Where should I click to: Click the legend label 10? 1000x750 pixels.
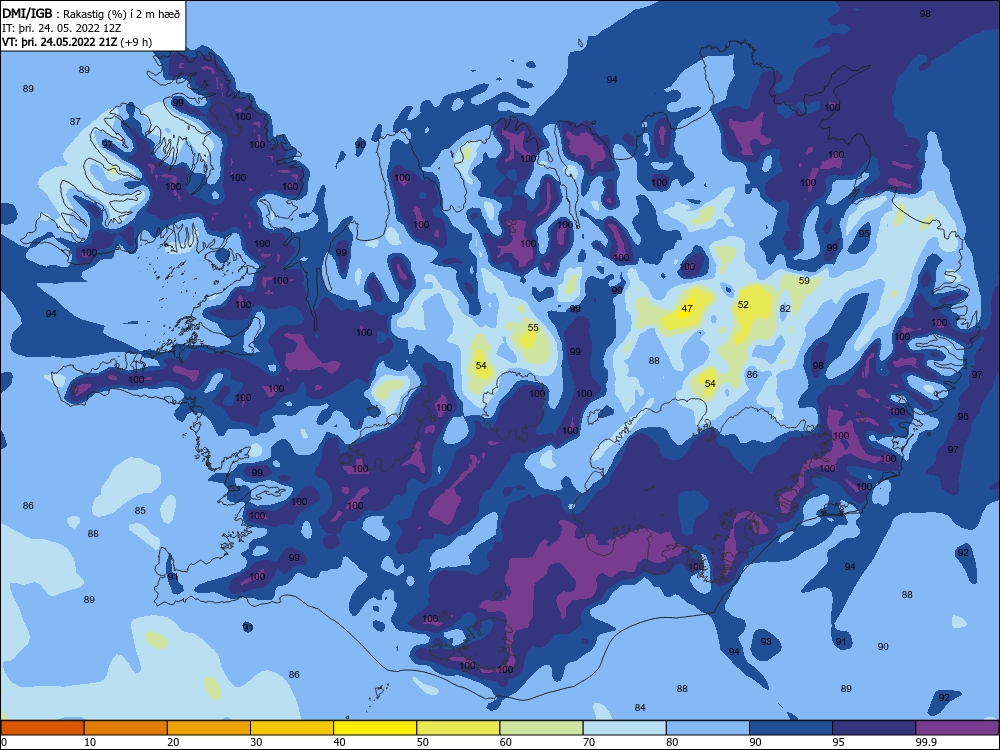(90, 742)
